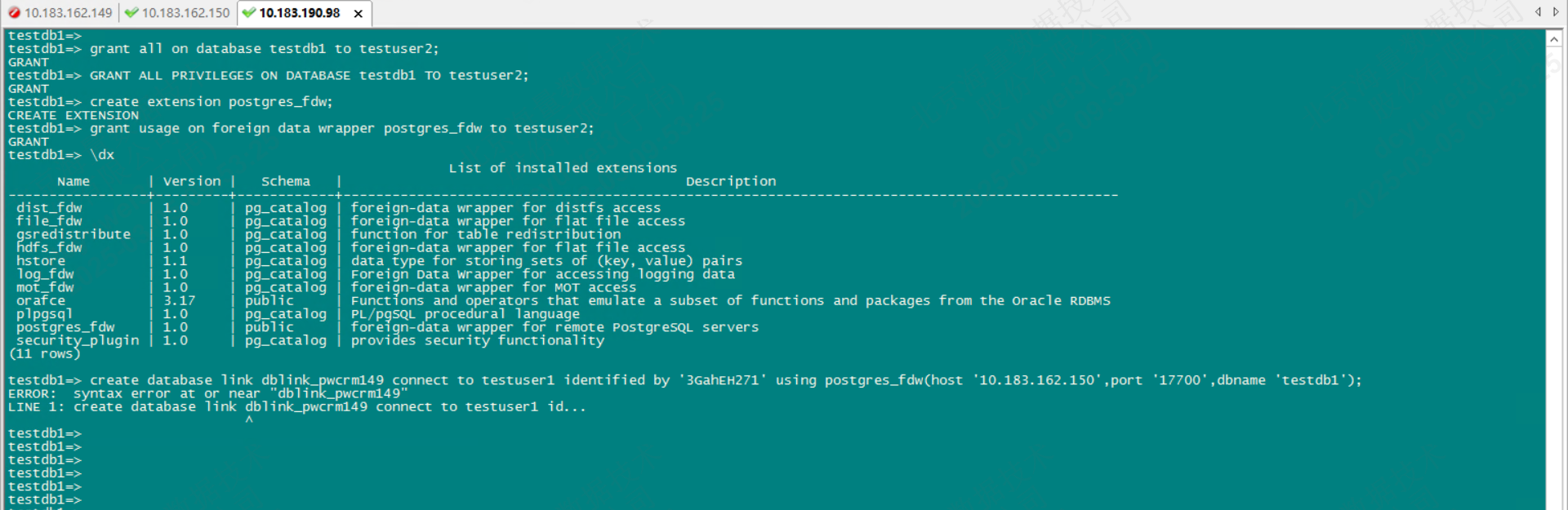Click the 'create database link' command line
1568x510 pixels.
(x=684, y=380)
